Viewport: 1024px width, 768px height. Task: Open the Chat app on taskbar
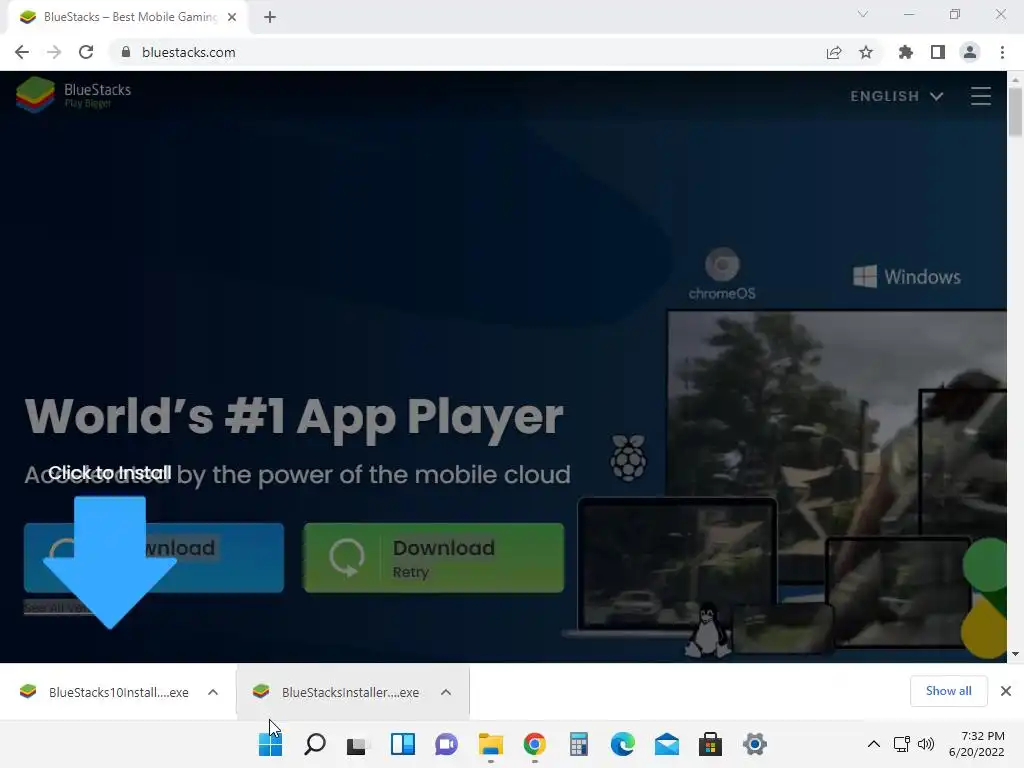(x=447, y=744)
